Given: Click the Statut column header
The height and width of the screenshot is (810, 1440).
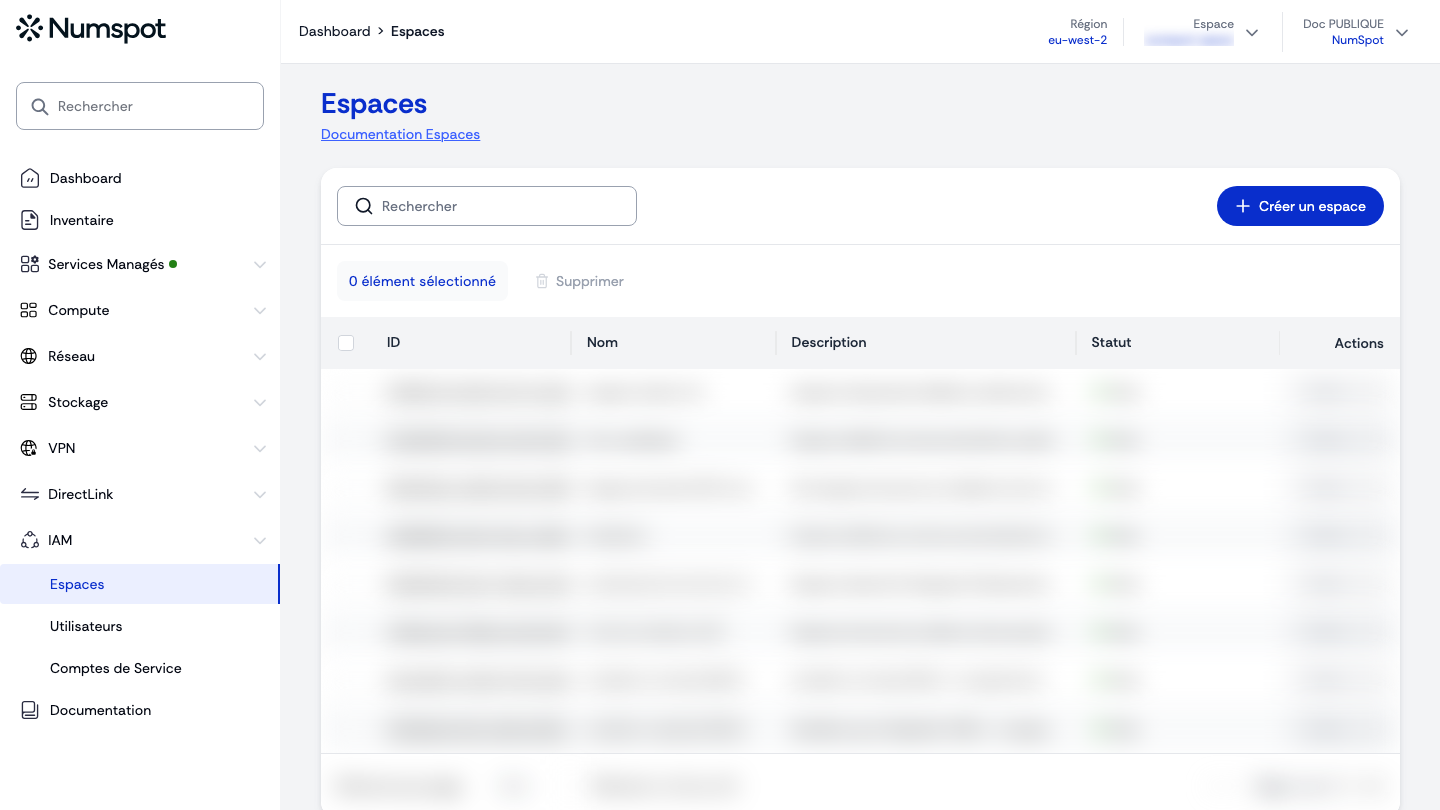Looking at the screenshot, I should tap(1111, 342).
